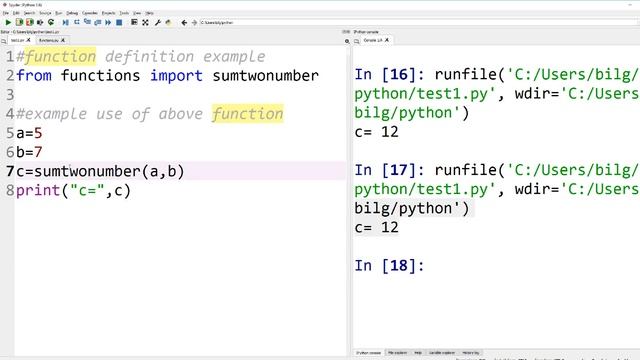This screenshot has height=360, width=640.
Task: Click Re-run last script icon
Action: [51, 22]
